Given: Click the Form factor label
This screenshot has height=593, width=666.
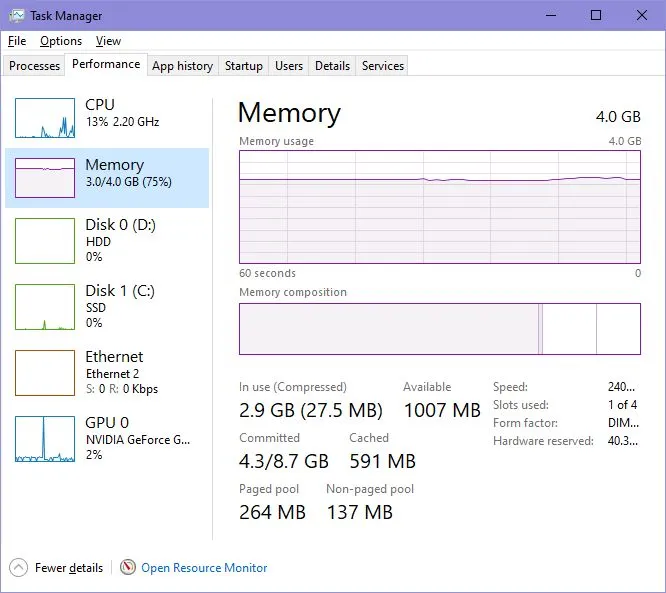Looking at the screenshot, I should coord(525,423).
